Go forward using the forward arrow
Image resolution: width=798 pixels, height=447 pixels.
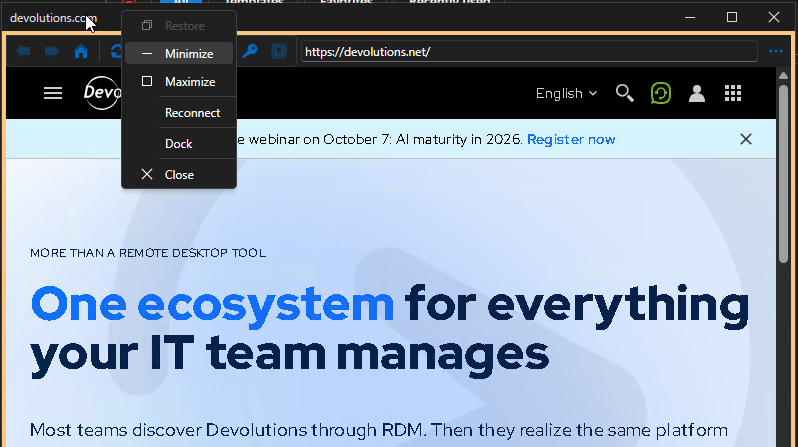coord(51,51)
